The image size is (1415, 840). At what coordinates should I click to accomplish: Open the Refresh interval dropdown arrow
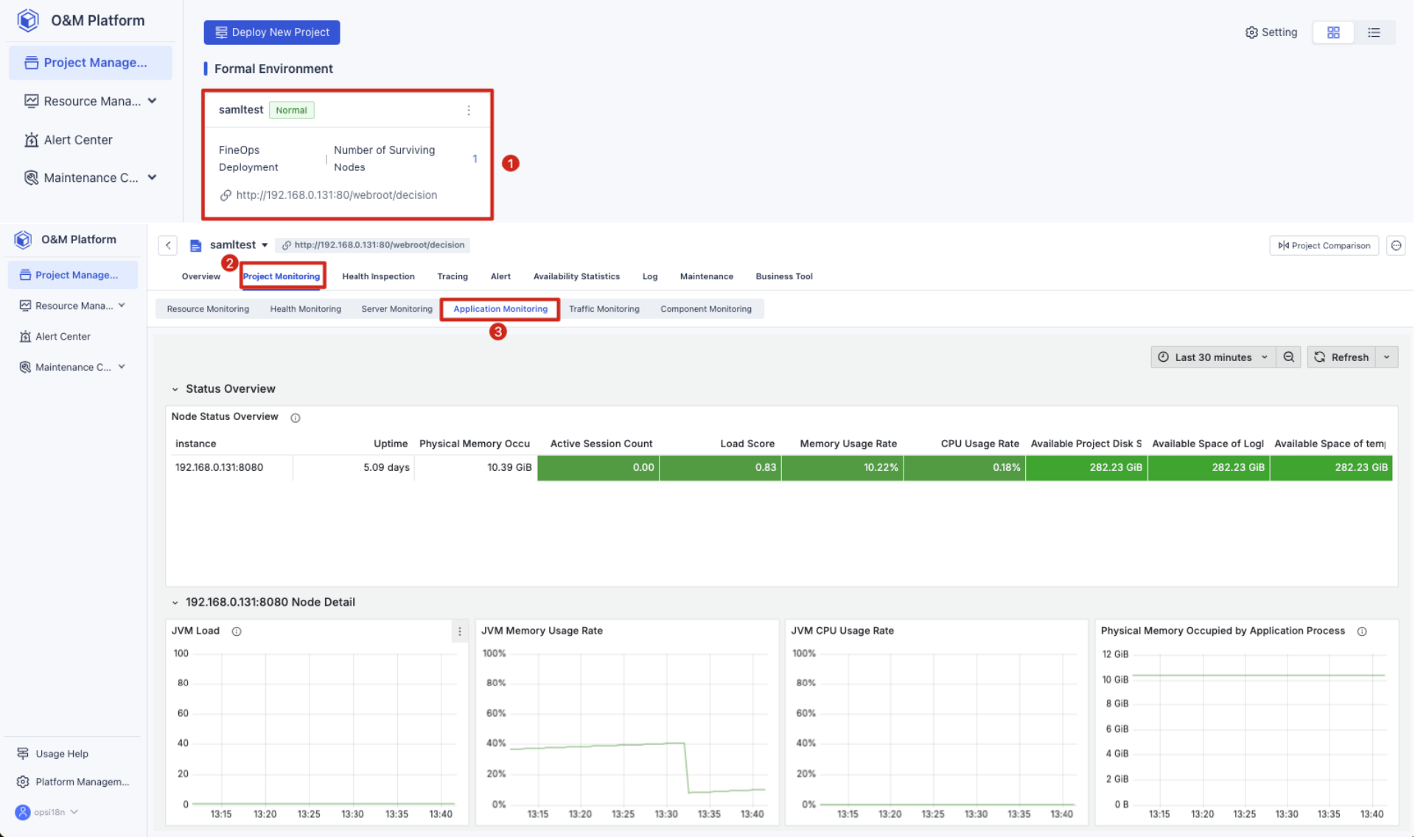[x=1387, y=357]
